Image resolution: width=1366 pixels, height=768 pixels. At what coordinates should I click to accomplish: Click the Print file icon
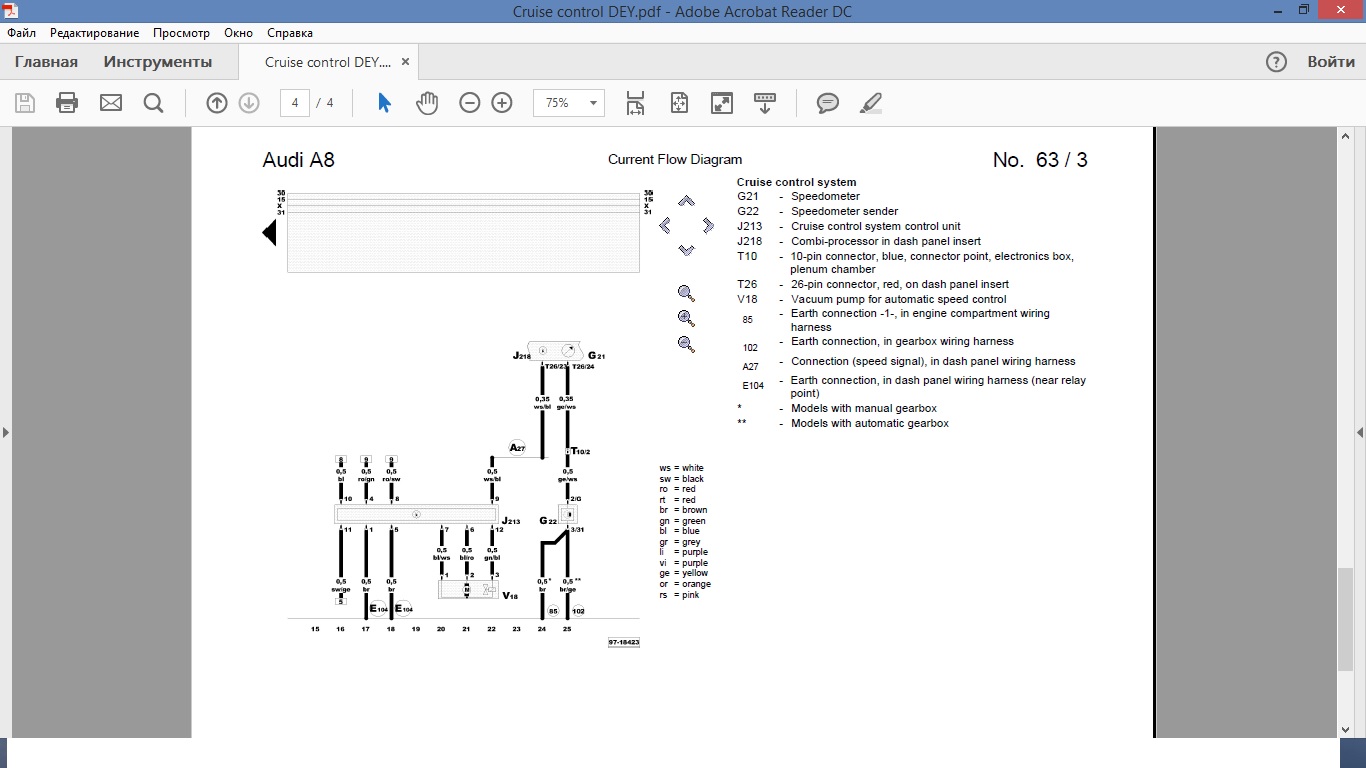67,103
